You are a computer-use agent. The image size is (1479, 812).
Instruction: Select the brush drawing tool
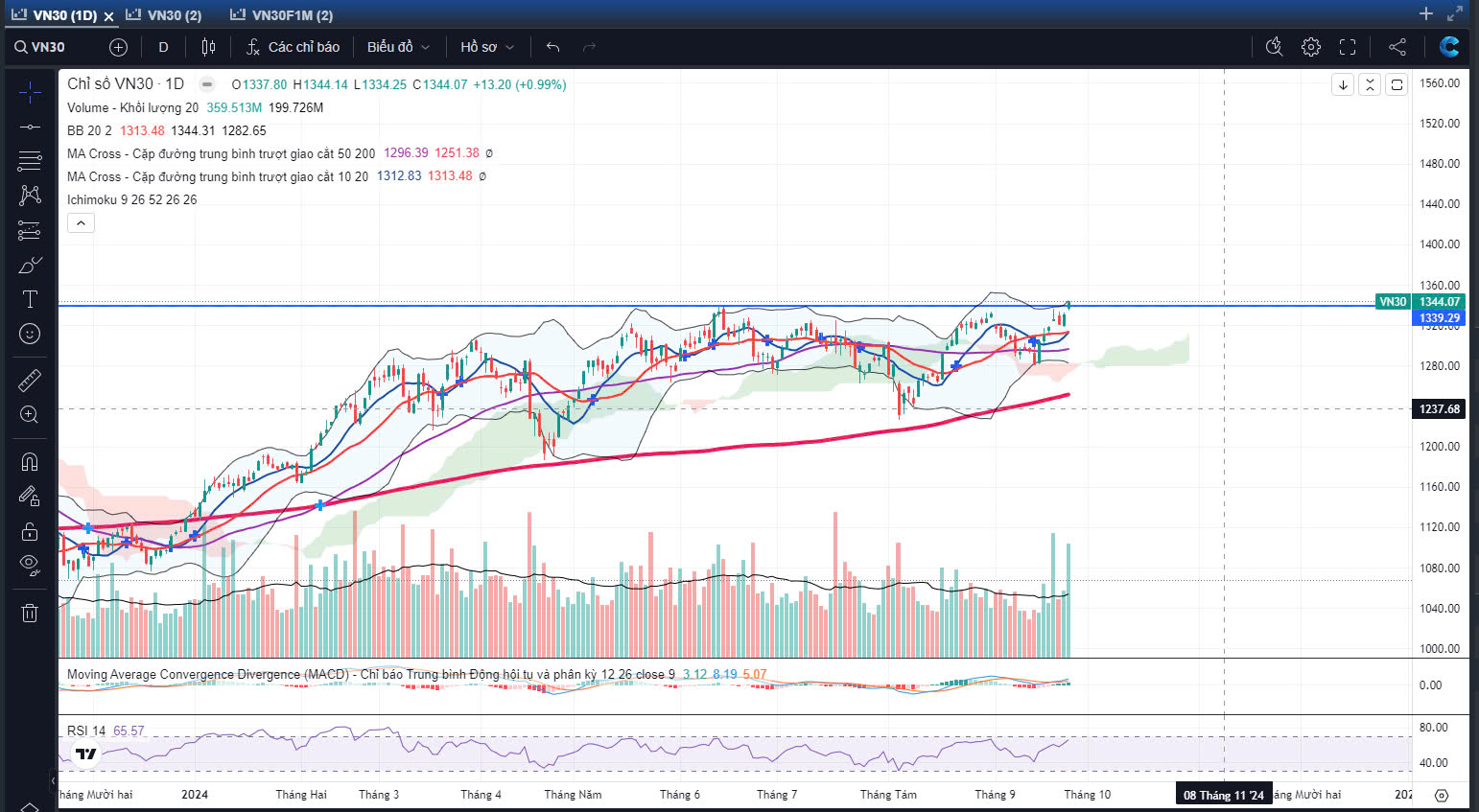point(30,265)
